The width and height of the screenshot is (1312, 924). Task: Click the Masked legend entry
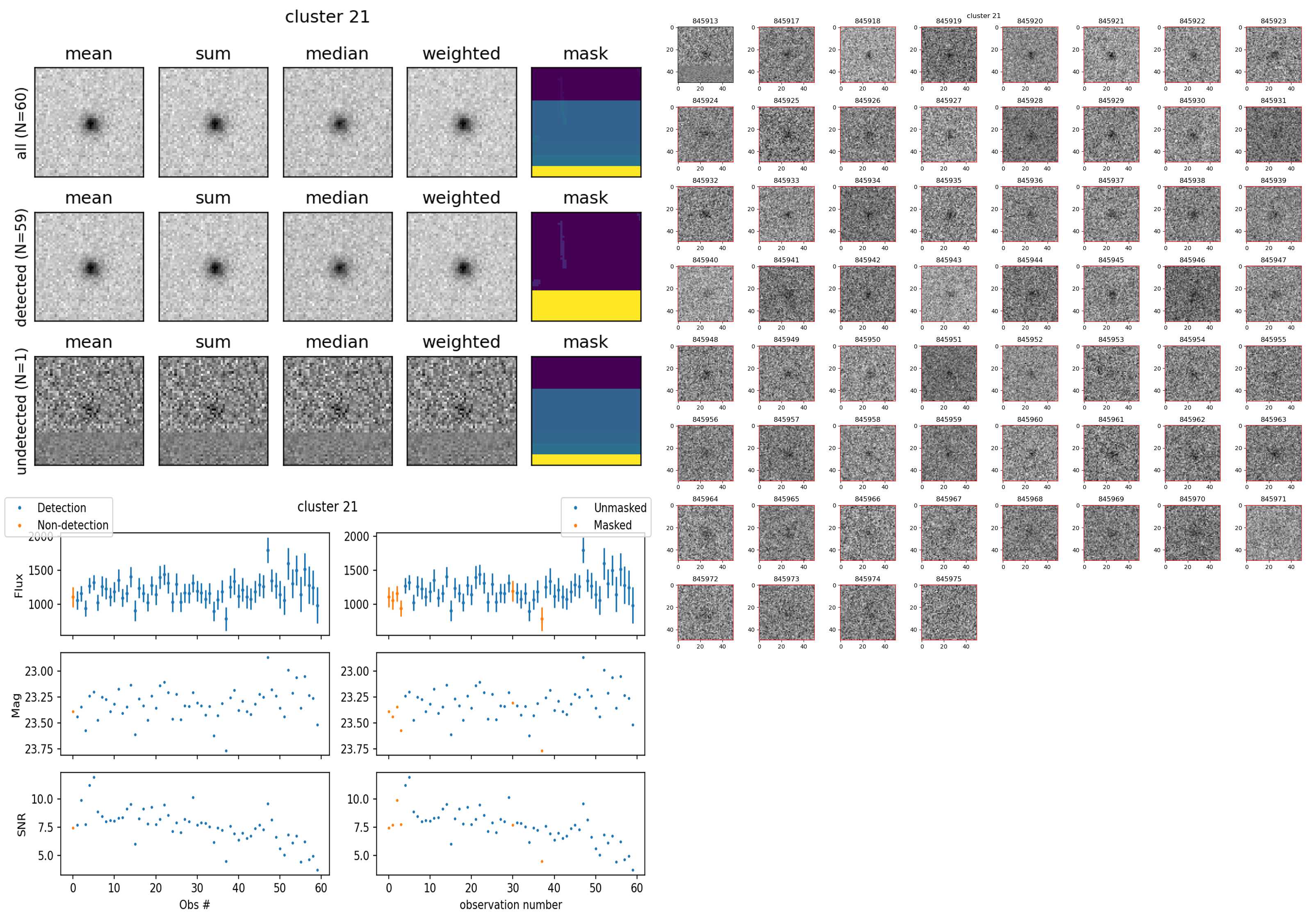pyautogui.click(x=613, y=525)
